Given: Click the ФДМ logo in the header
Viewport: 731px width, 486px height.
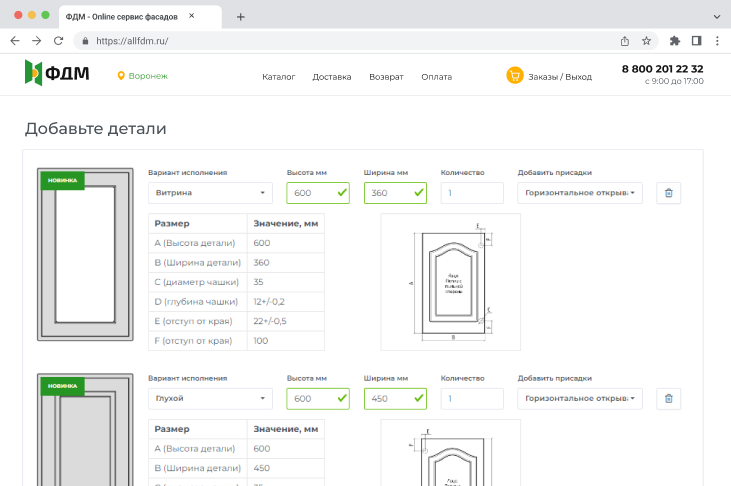Looking at the screenshot, I should click(x=56, y=74).
